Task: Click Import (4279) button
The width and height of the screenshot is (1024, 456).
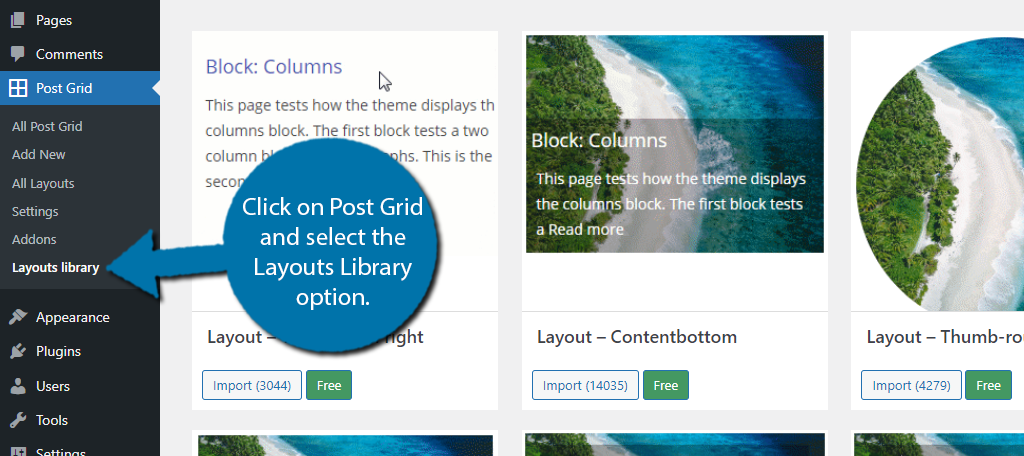Action: click(911, 385)
